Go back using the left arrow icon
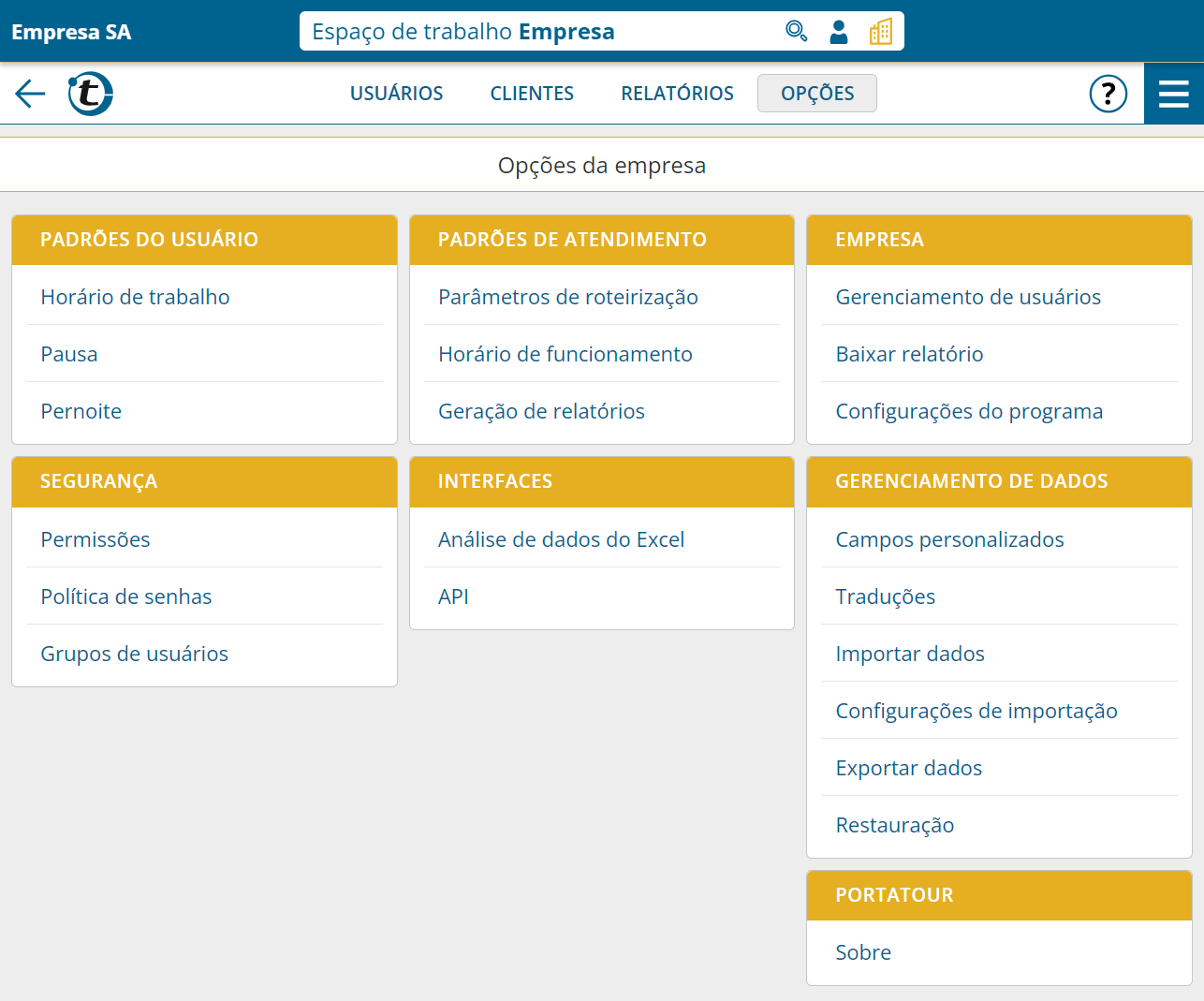This screenshot has height=1001, width=1204. 30,94
